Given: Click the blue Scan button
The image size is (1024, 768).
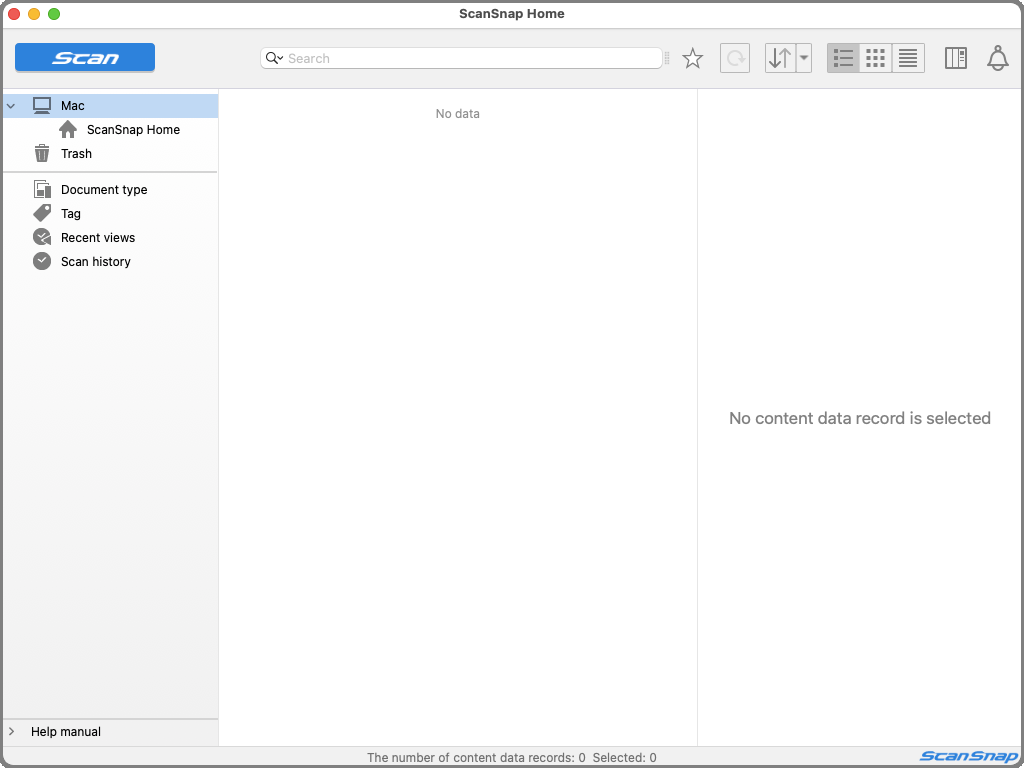Looking at the screenshot, I should 85,57.
